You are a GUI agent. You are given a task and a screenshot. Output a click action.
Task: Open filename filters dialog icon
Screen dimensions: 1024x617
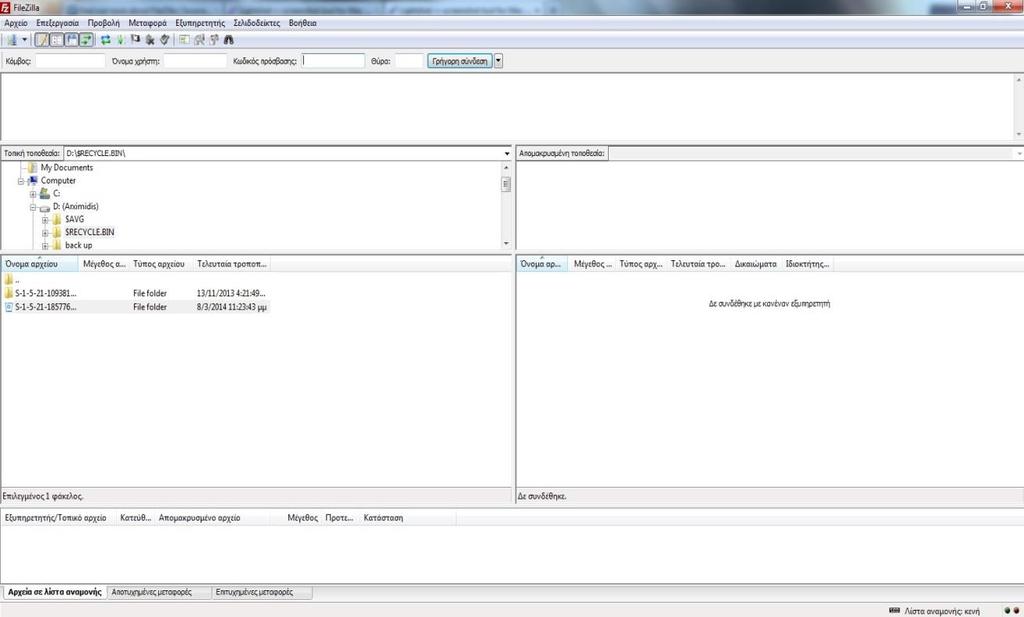[184, 40]
